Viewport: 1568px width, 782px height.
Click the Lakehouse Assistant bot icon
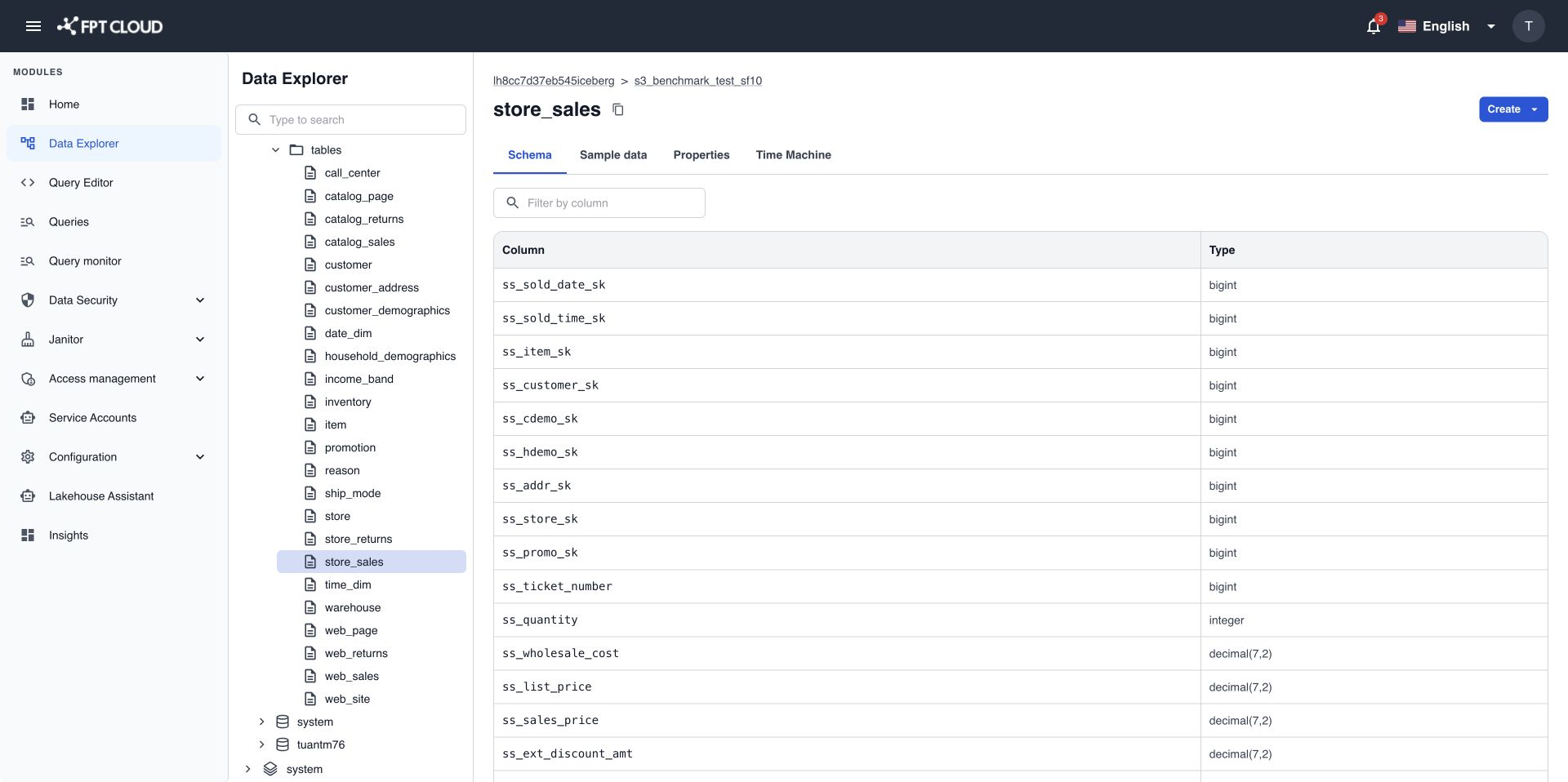(28, 496)
